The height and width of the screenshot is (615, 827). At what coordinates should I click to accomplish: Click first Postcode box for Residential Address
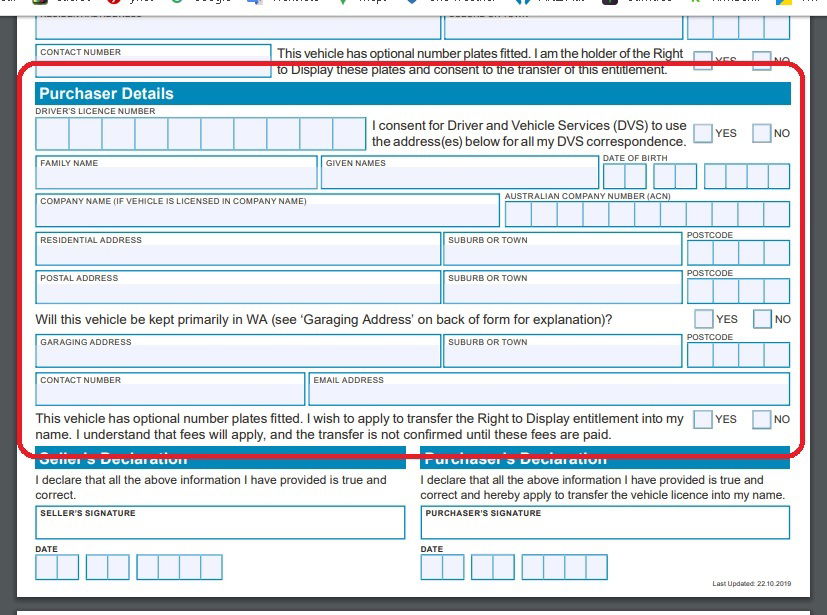pyautogui.click(x=700, y=253)
